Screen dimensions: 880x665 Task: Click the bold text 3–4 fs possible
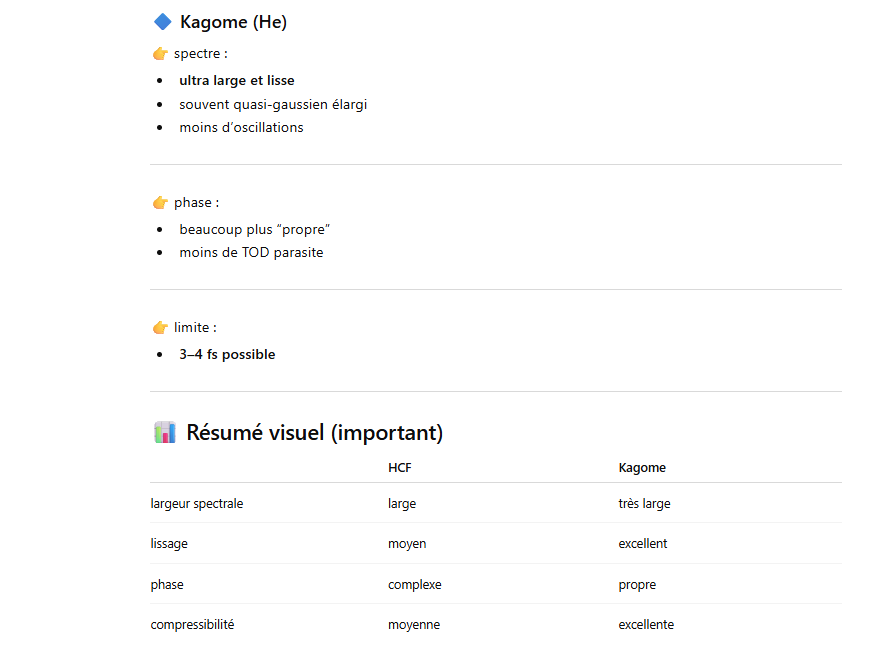(227, 355)
